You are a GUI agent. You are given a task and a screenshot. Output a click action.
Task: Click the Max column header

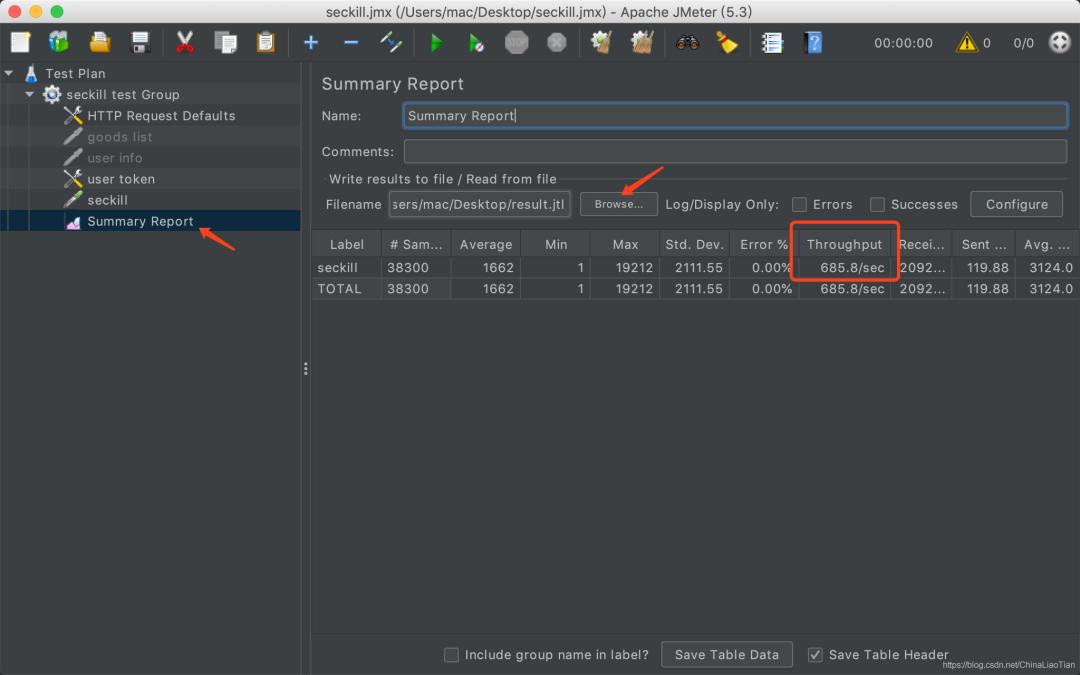click(625, 245)
